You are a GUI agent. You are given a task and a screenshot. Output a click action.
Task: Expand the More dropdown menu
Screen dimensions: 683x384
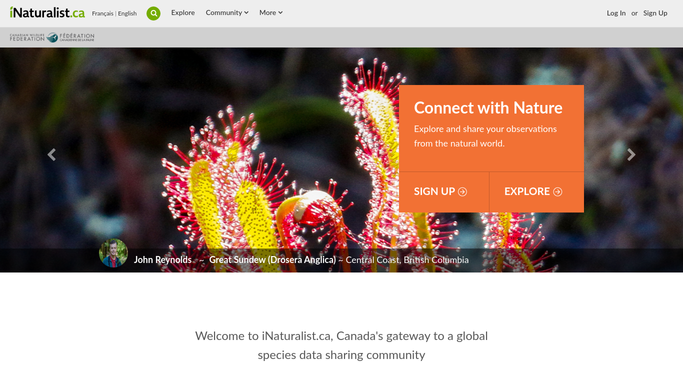271,13
